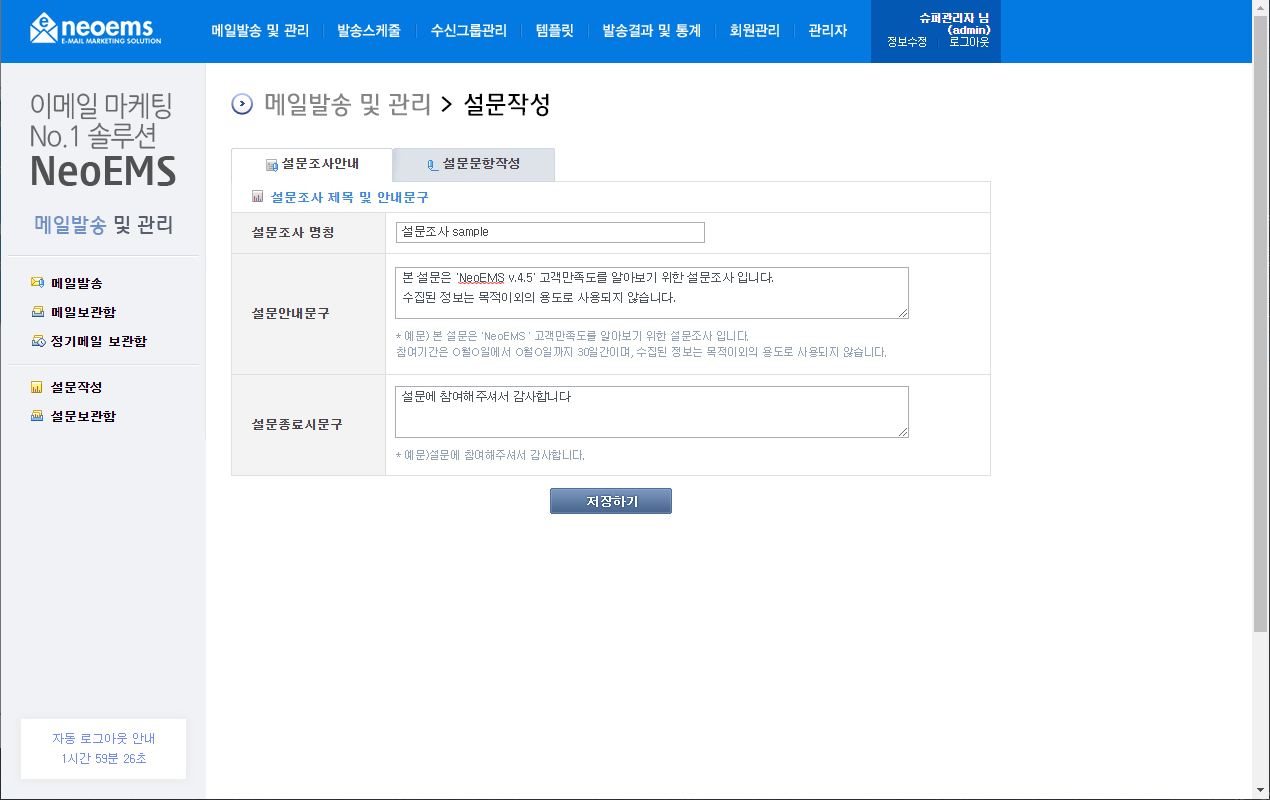Click the 메일발송 envelope icon in sidebar
This screenshot has height=800, width=1270.
[x=37, y=283]
